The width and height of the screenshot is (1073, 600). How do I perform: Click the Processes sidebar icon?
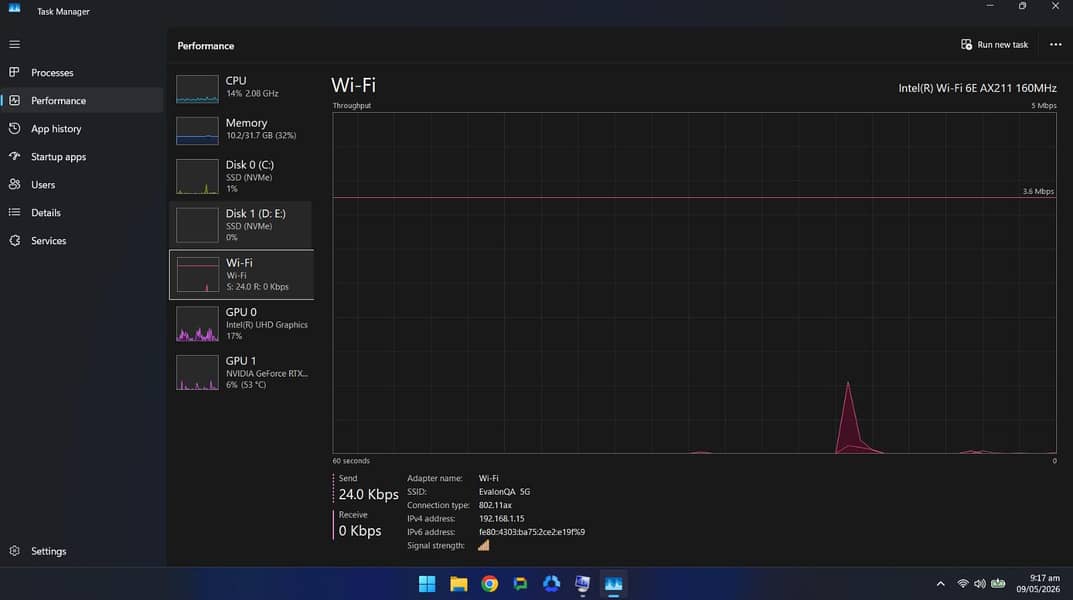click(x=14, y=72)
